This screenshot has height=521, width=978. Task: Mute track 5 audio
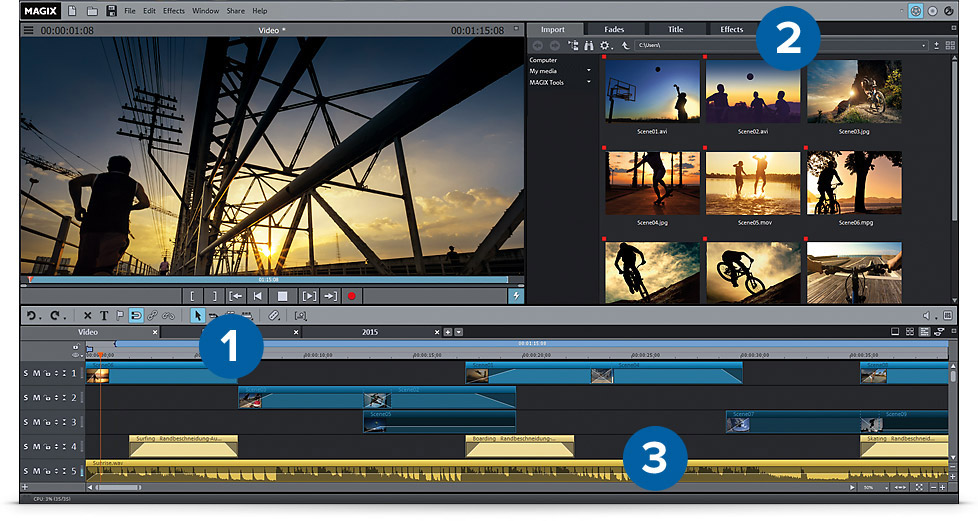pyautogui.click(x=36, y=471)
